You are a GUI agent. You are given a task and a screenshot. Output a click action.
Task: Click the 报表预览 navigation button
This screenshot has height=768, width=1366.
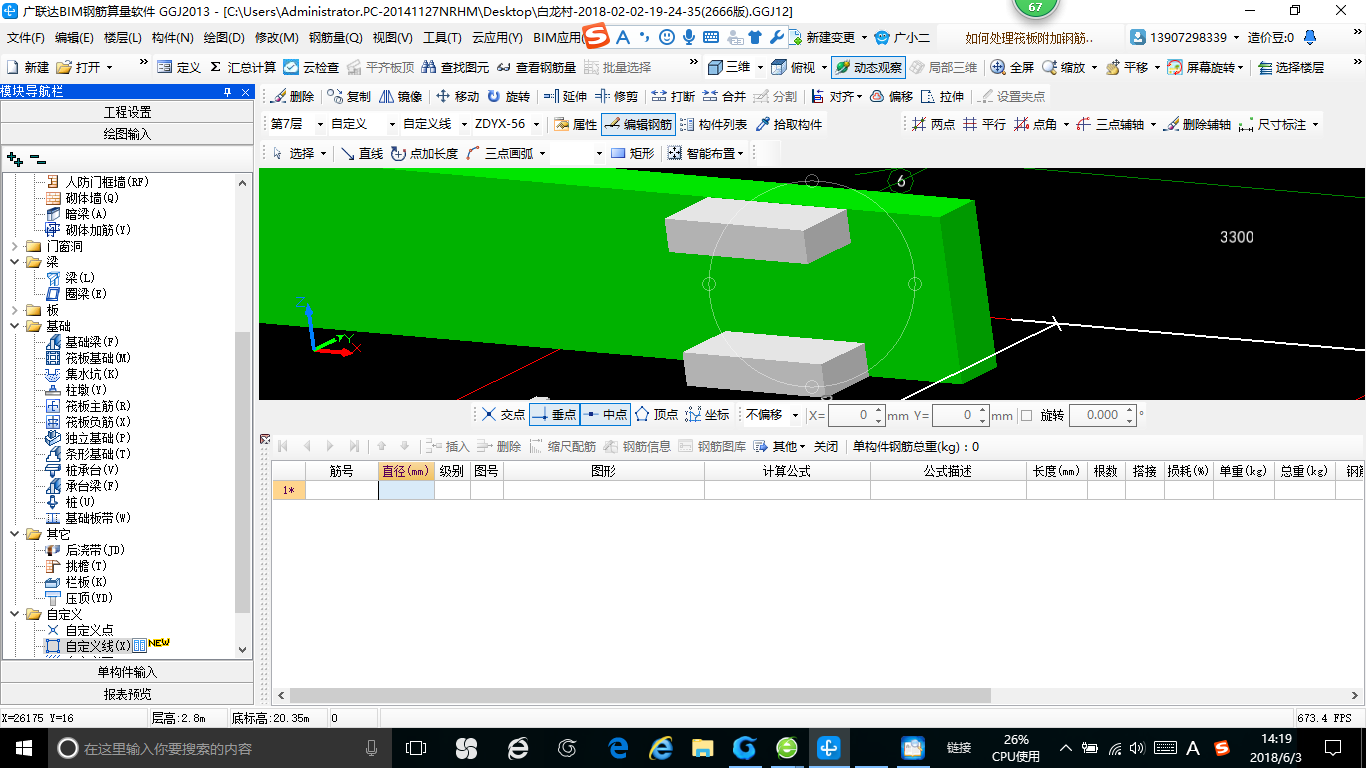click(127, 694)
